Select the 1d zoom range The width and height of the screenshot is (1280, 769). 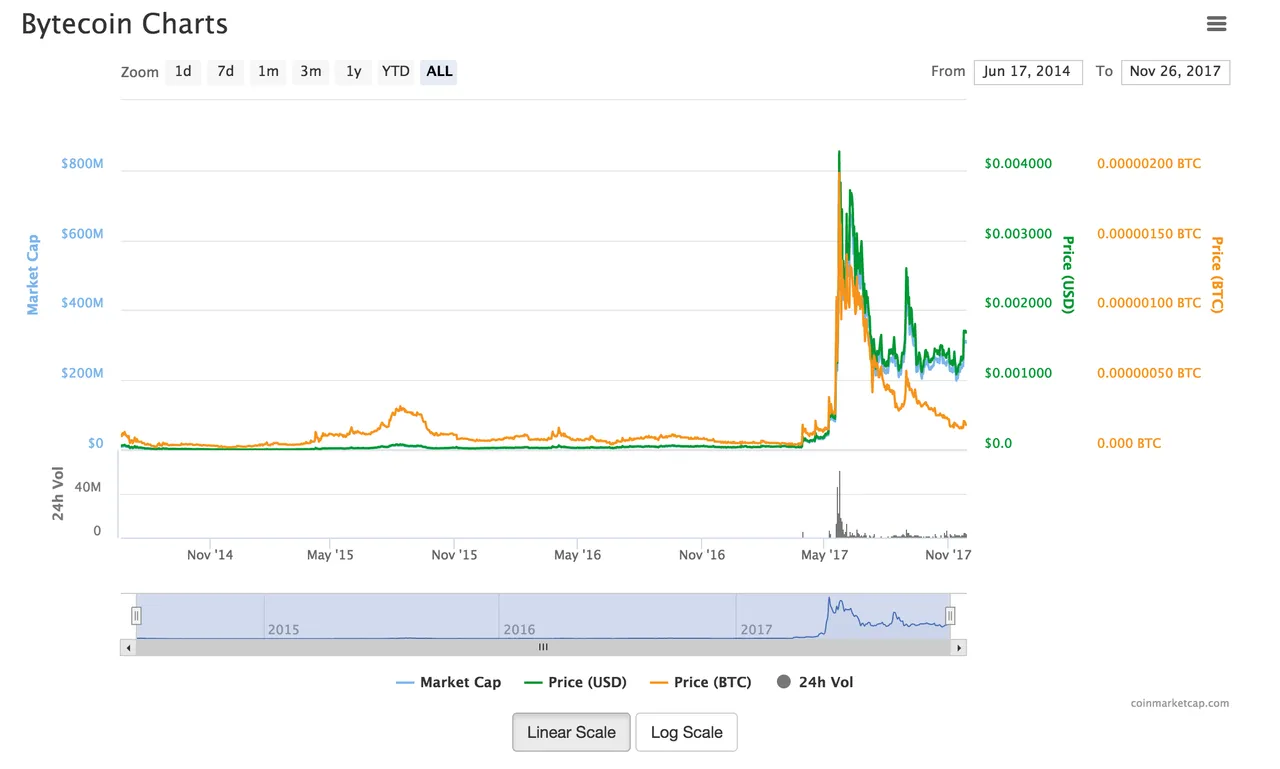coord(183,71)
